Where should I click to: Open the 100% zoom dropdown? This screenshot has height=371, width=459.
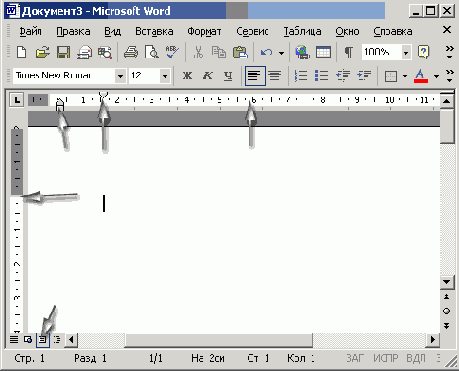[406, 53]
